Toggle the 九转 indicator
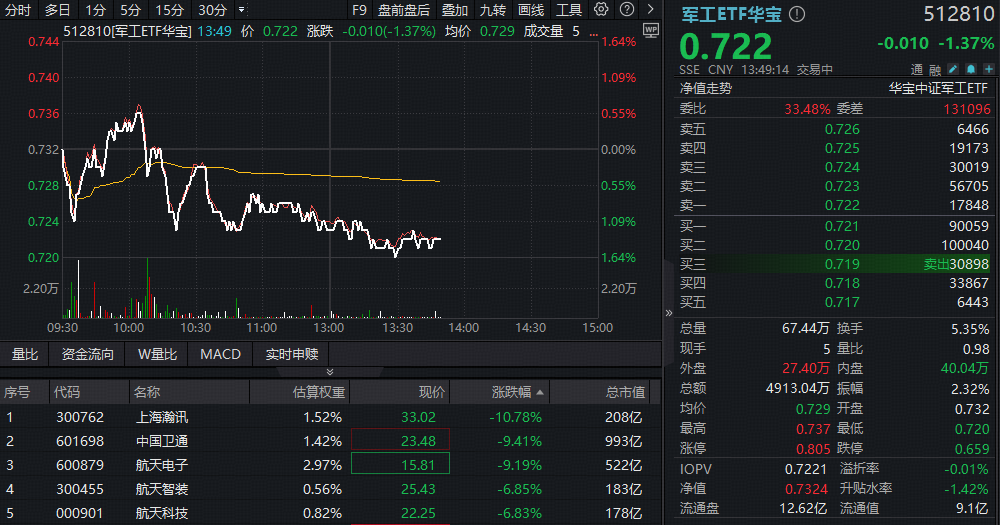The image size is (1000, 525). [x=492, y=10]
